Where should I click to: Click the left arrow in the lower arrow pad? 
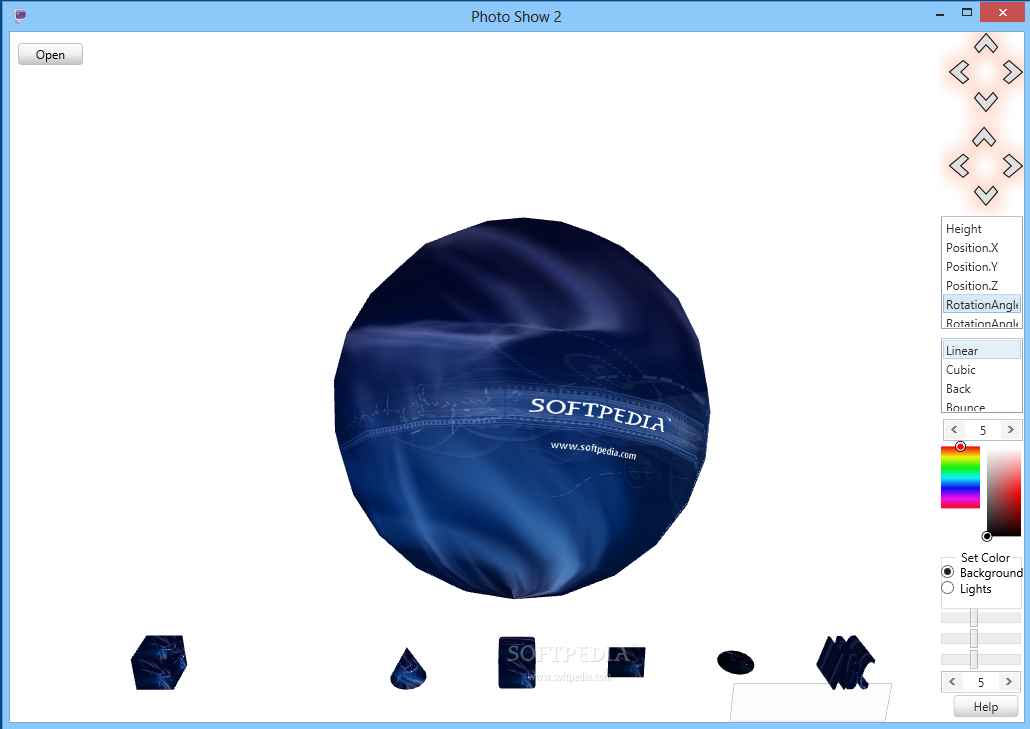(959, 166)
